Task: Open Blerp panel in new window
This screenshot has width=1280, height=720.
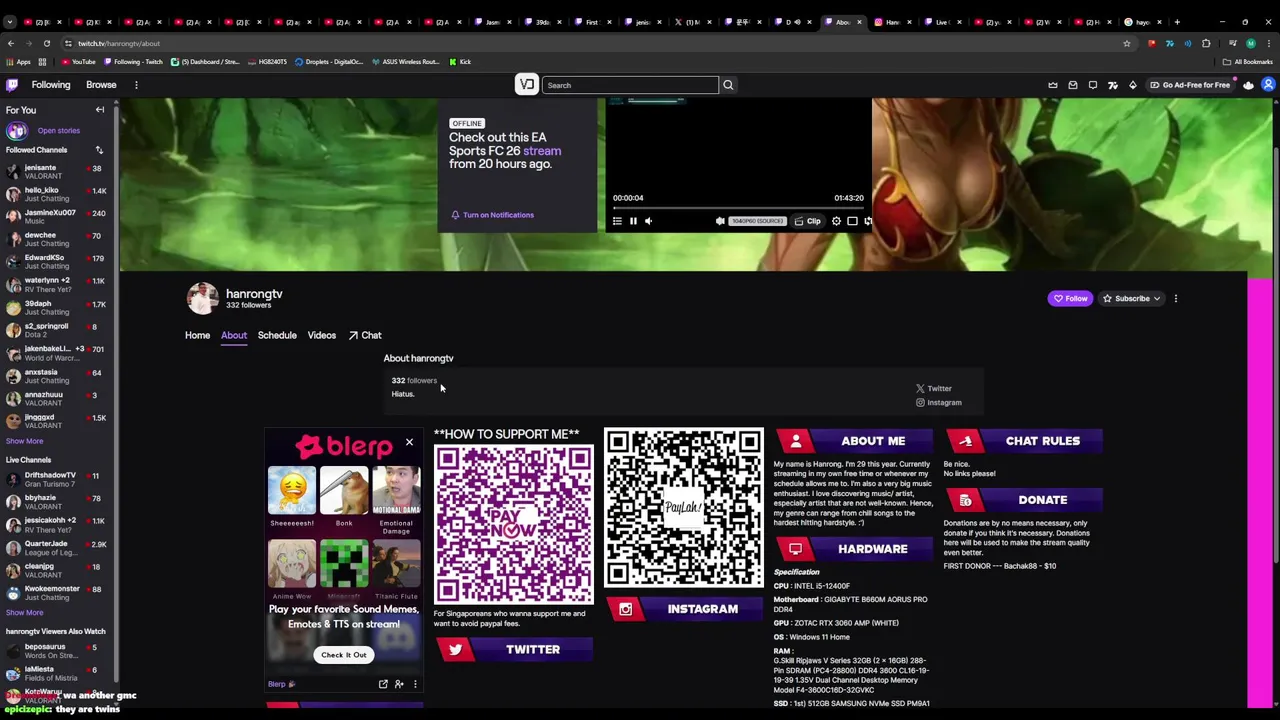Action: 383,684
